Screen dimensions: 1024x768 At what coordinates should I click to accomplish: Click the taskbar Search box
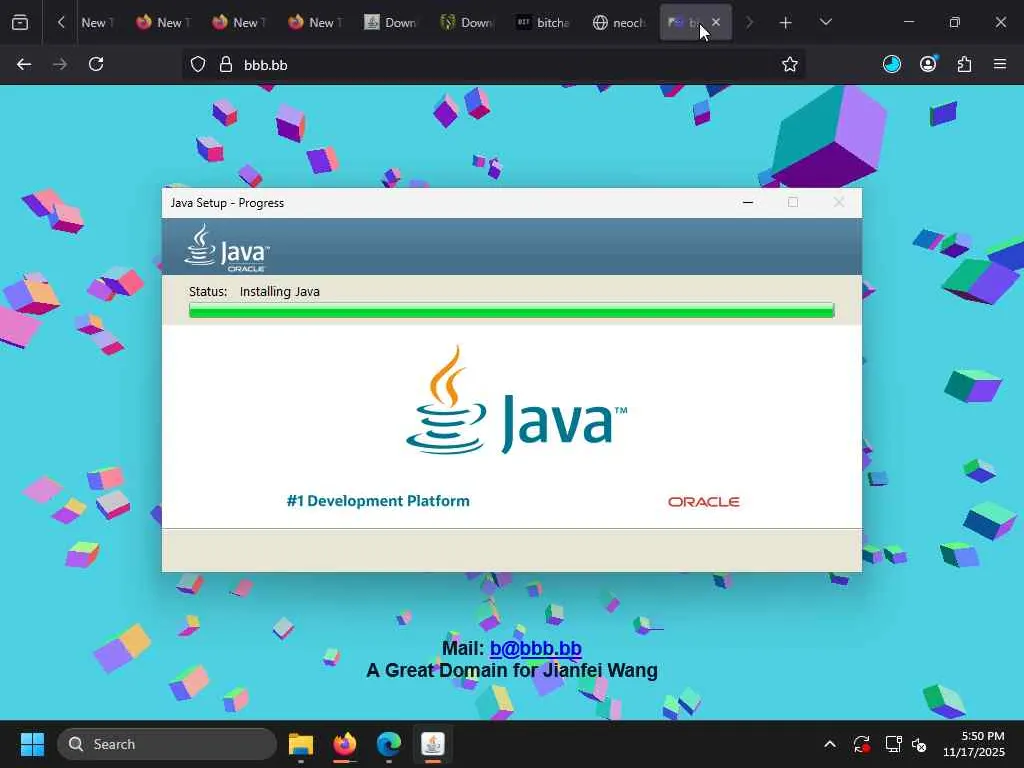[x=167, y=744]
